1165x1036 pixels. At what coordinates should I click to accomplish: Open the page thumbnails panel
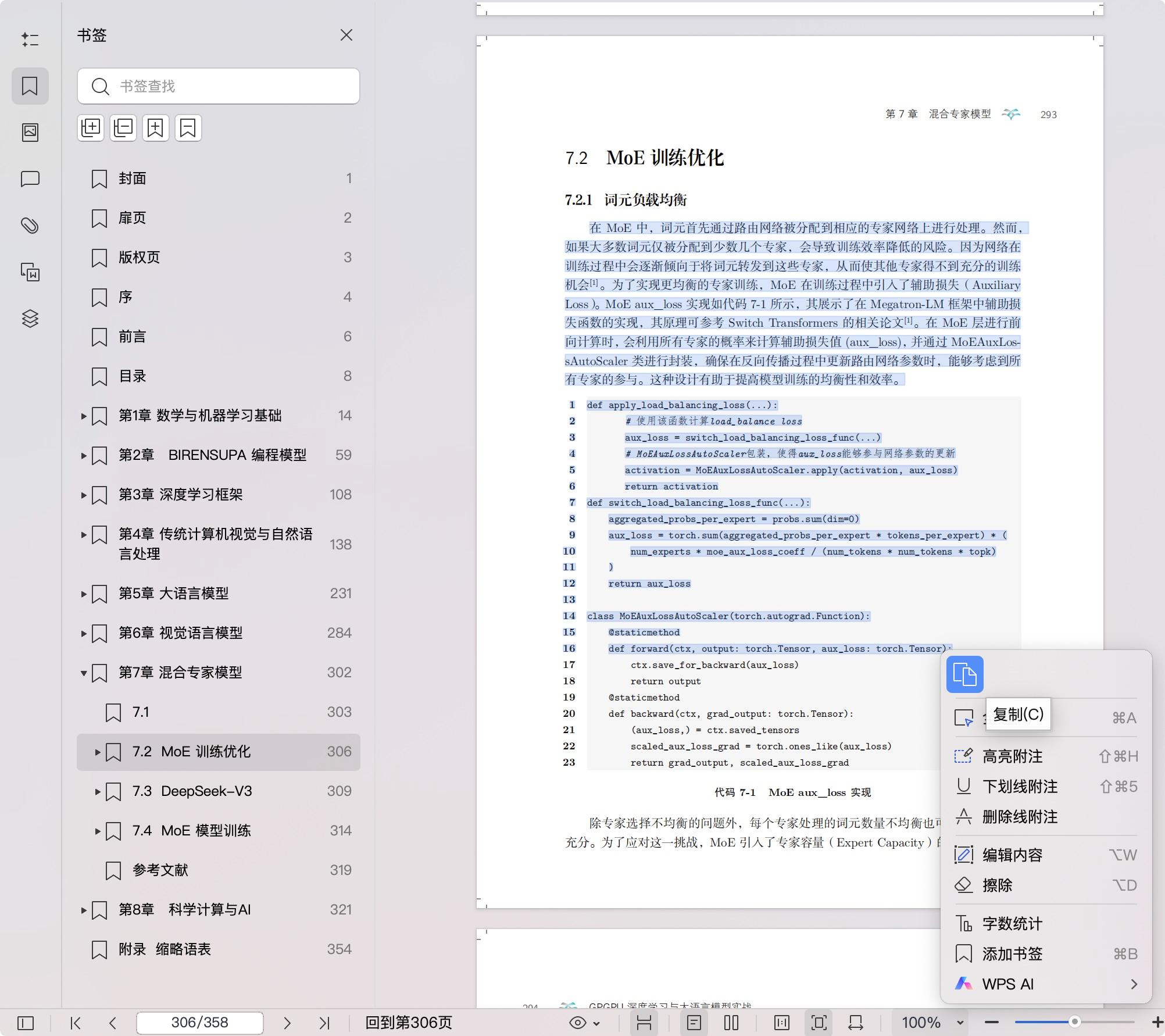(x=30, y=132)
